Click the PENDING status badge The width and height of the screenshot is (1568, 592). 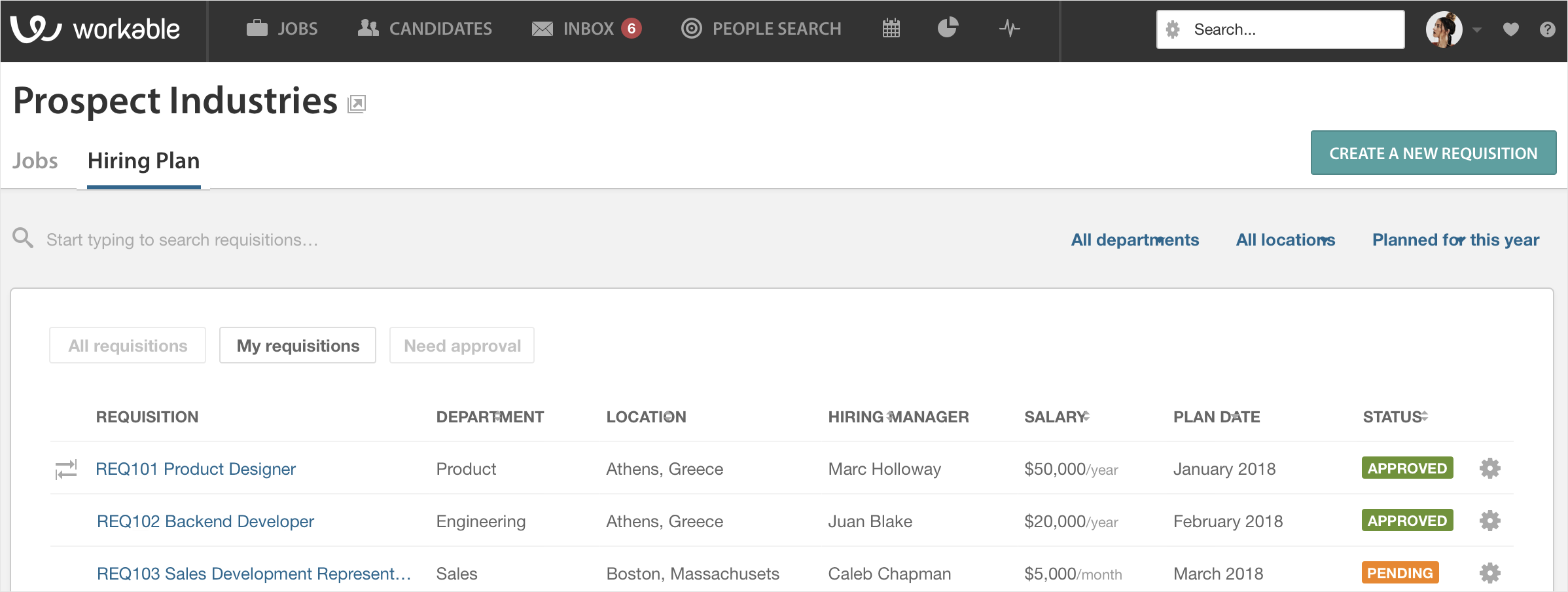pyautogui.click(x=1400, y=573)
